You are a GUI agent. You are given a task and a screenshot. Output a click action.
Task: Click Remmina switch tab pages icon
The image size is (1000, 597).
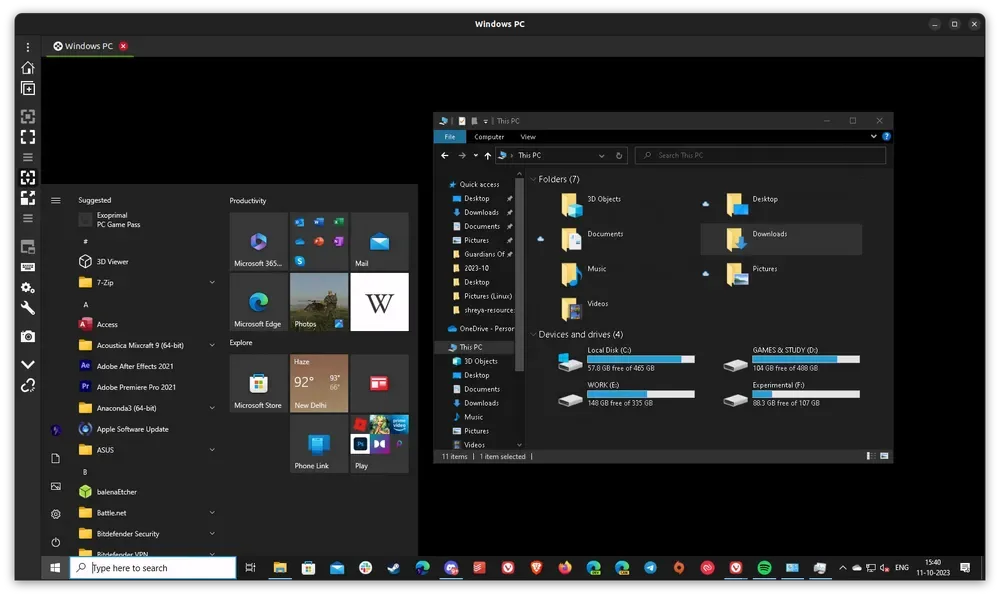coord(27,247)
